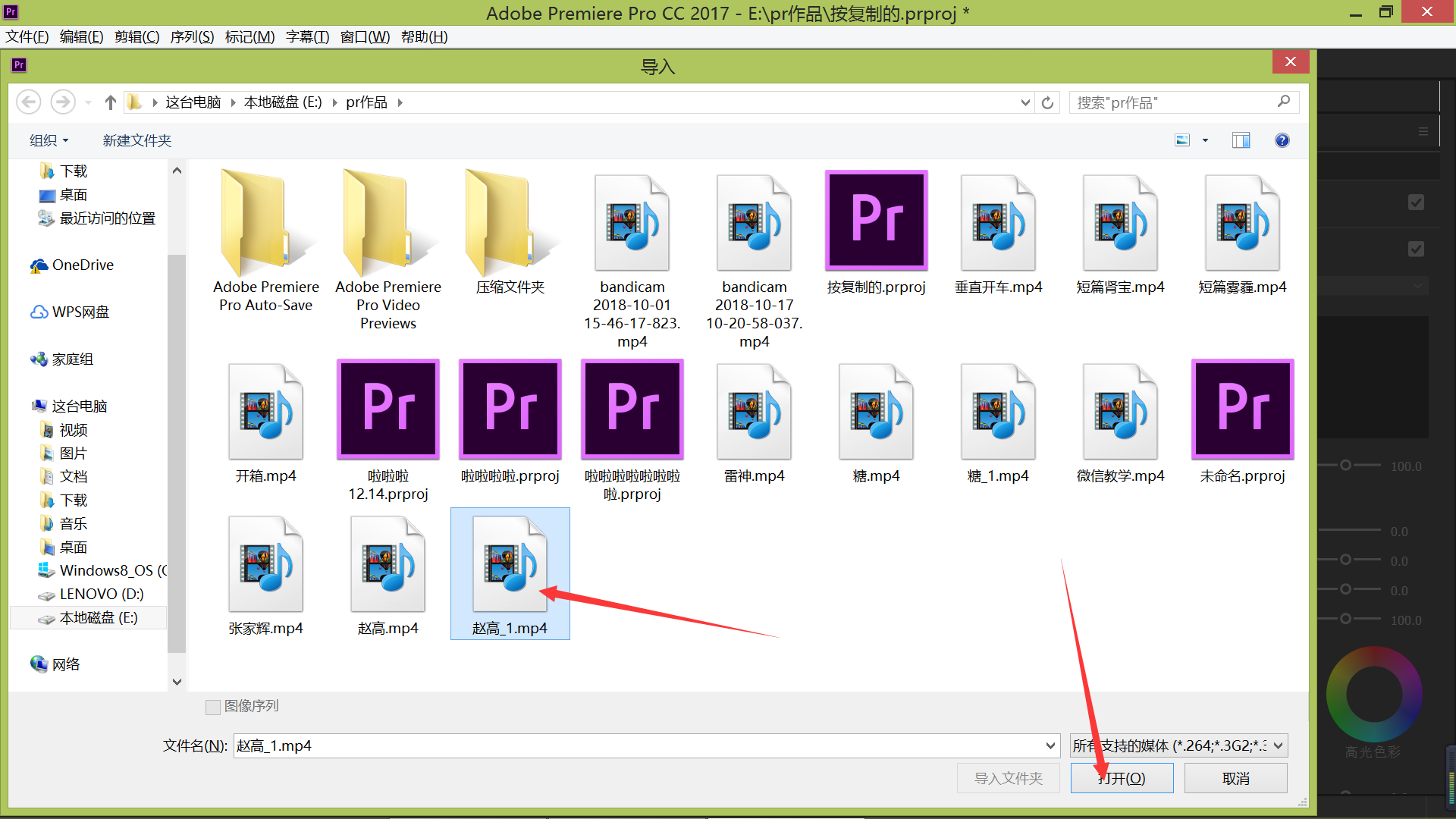Open the dialog help button

click(x=1282, y=140)
